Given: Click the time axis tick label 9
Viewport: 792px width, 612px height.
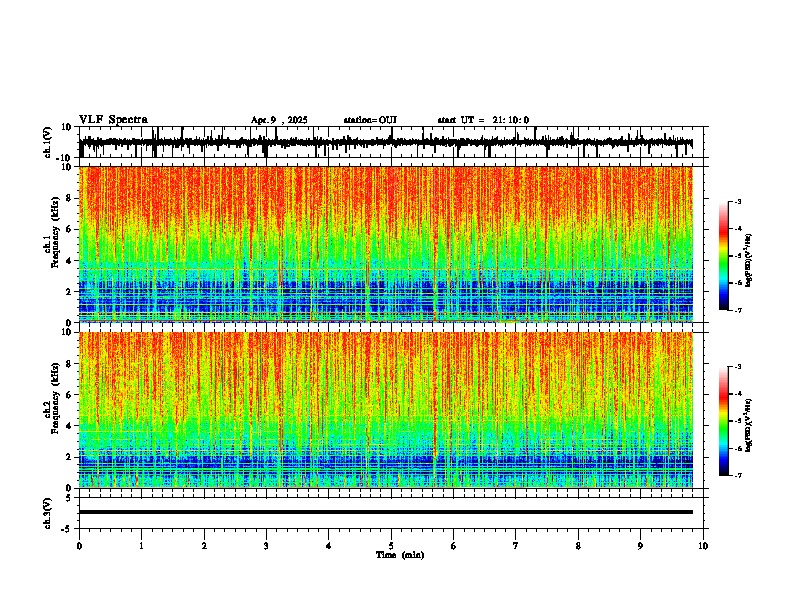Looking at the screenshot, I should coord(640,546).
